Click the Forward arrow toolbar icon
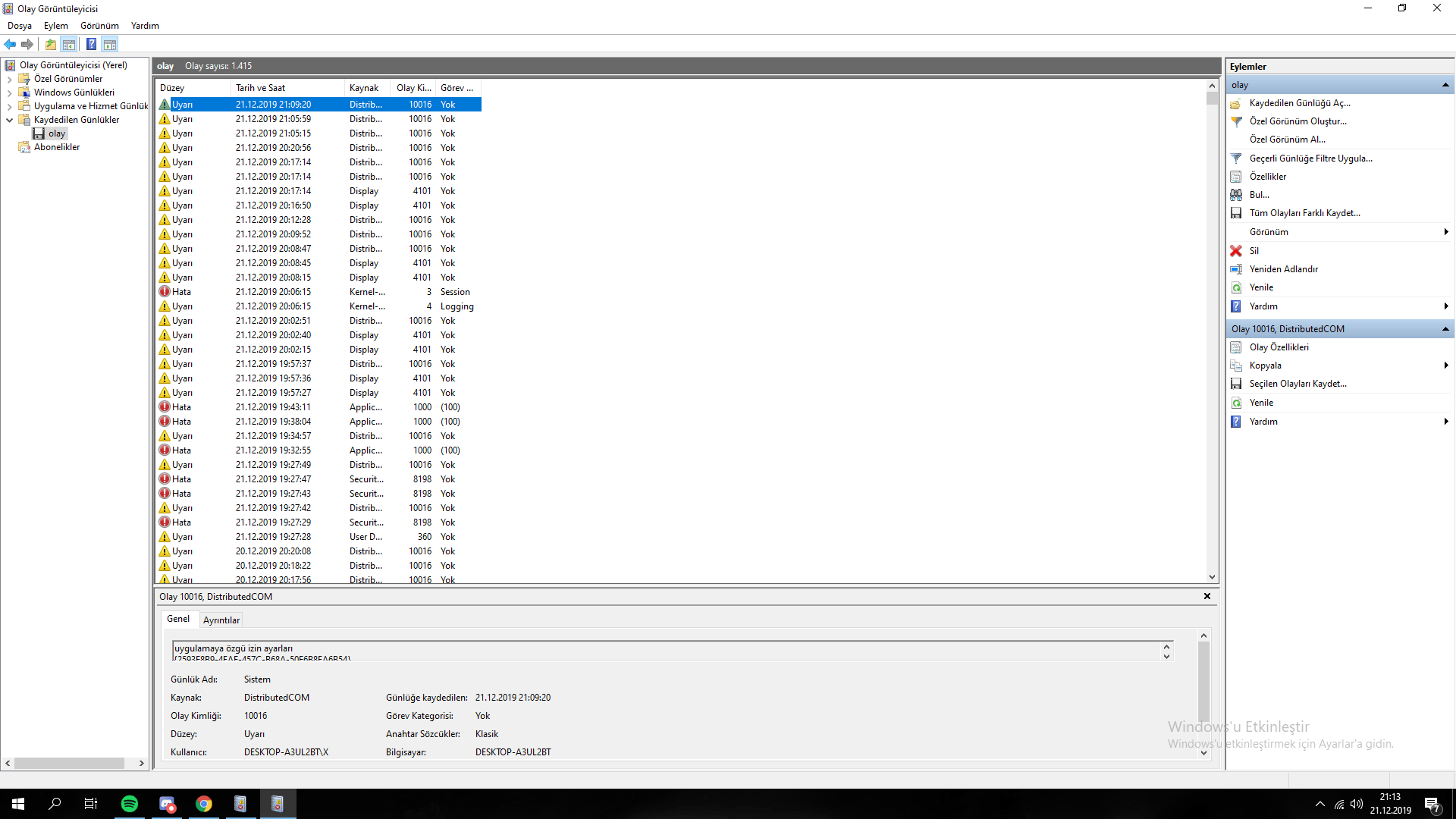Screen dimensions: 1456x819 point(27,44)
